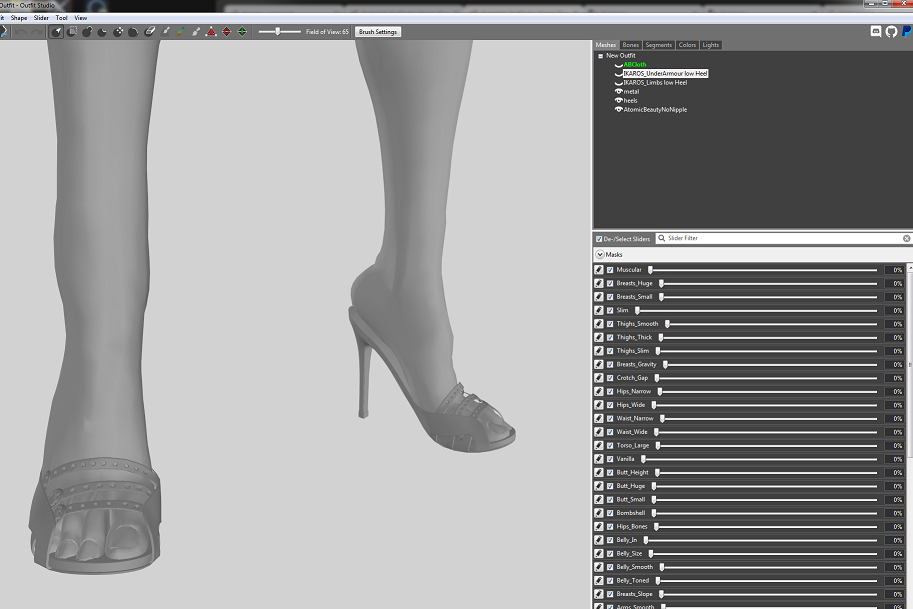Toggle the De-/Select Sliders checkbox
This screenshot has height=609, width=913.
click(x=599, y=239)
